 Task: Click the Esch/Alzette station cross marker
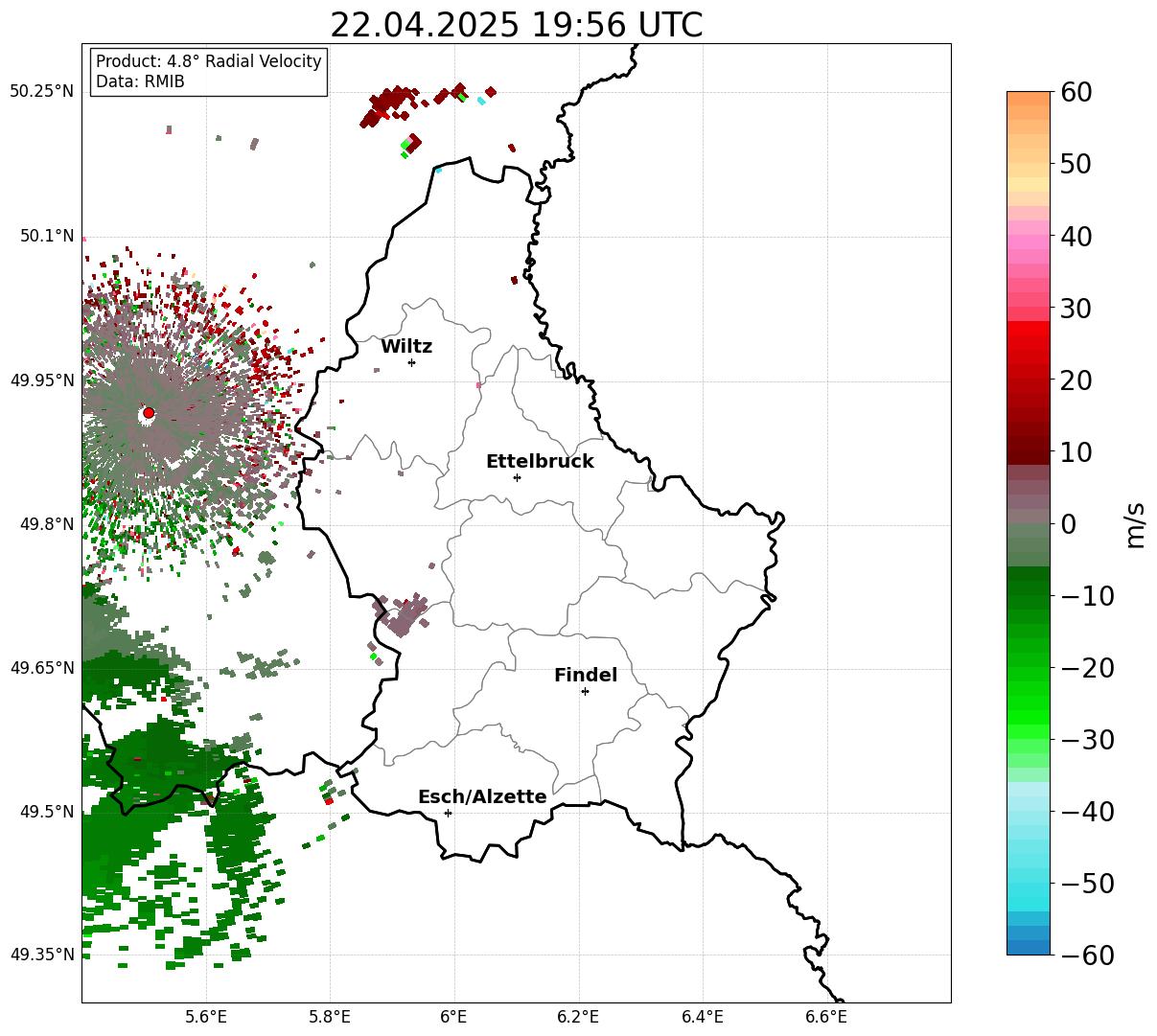pos(448,813)
